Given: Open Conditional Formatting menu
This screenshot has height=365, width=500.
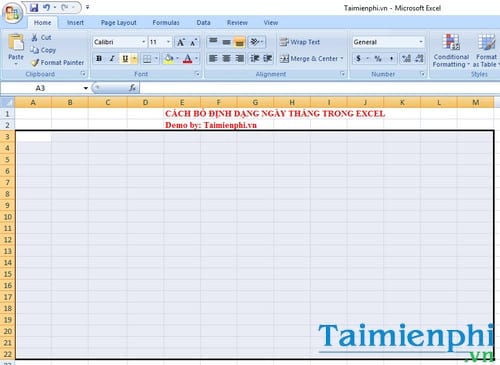Looking at the screenshot, I should (451, 51).
